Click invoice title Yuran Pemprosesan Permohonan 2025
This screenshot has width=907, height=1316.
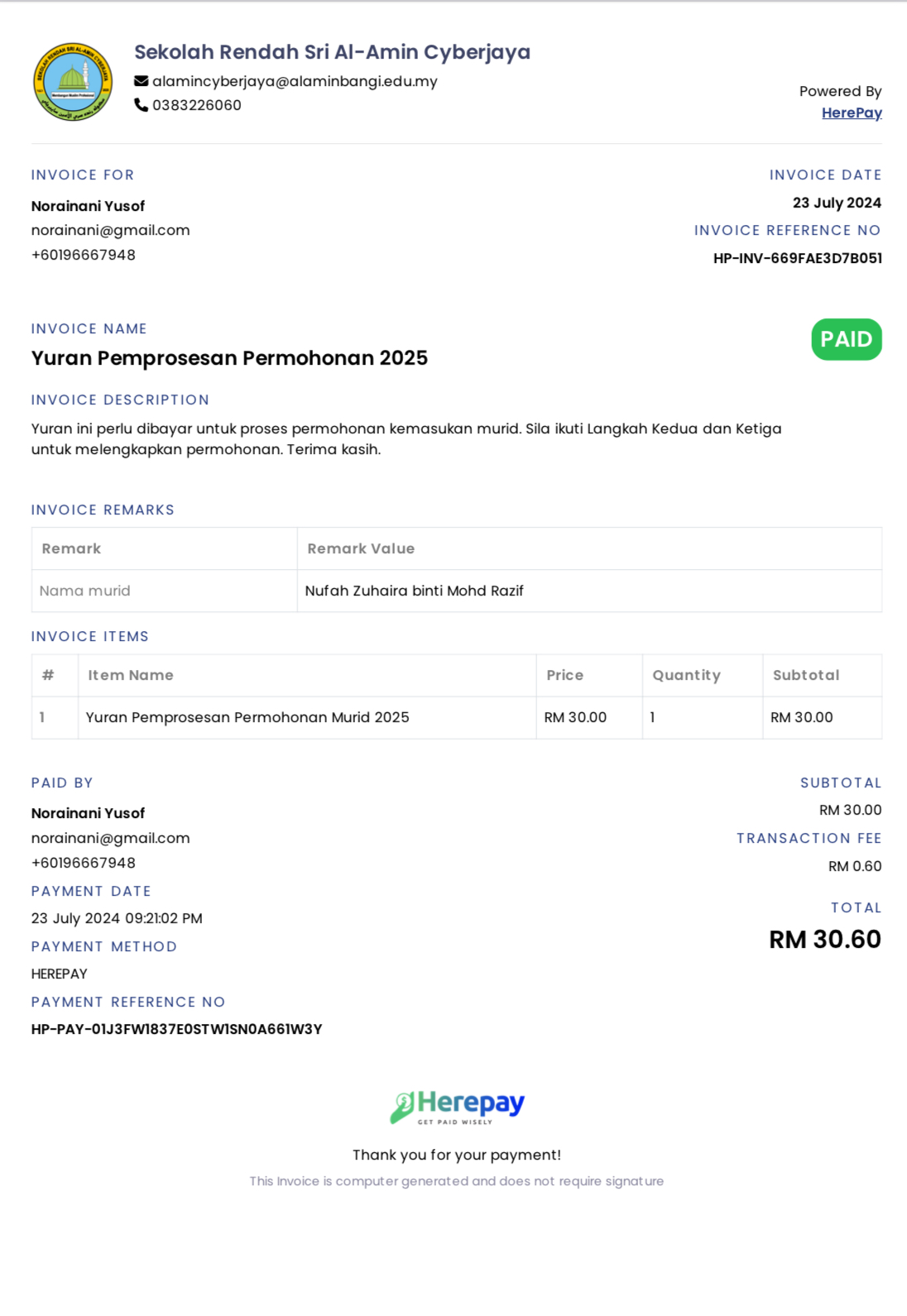pos(230,358)
